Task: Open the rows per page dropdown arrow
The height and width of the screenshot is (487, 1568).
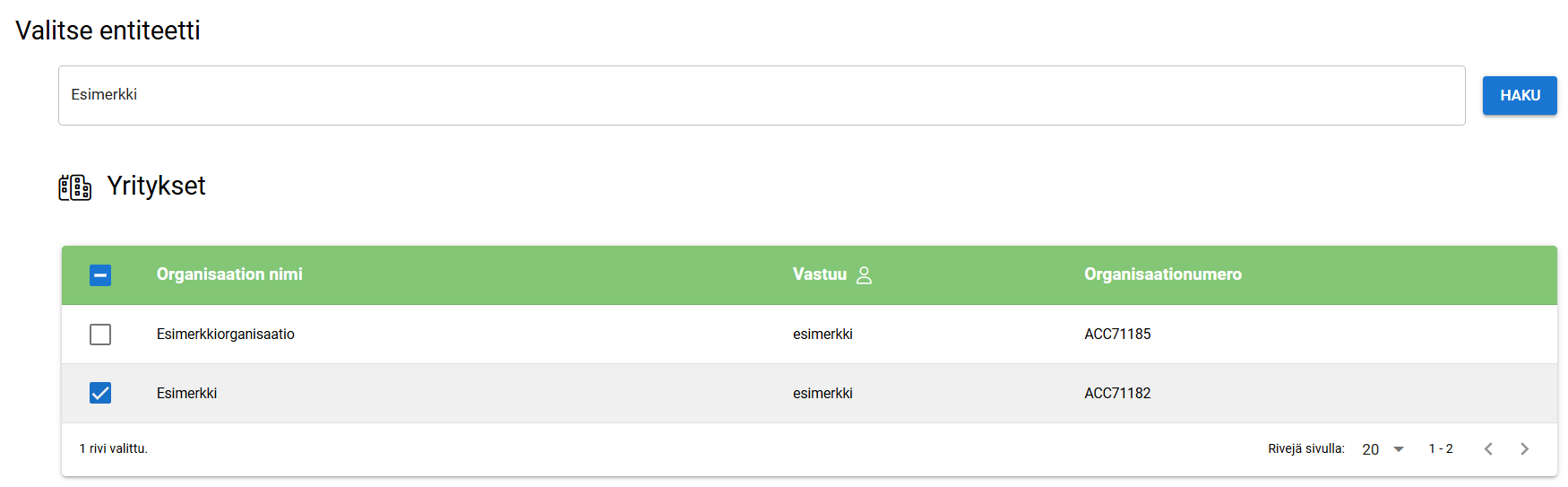Action: click(x=1399, y=449)
